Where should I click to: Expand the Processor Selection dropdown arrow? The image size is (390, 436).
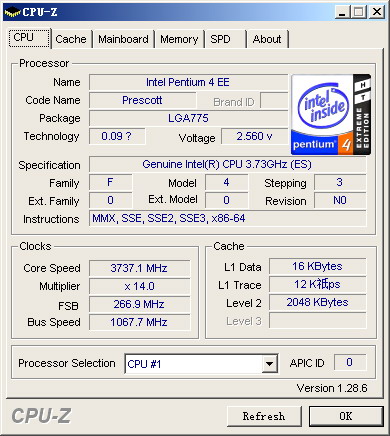click(x=270, y=364)
